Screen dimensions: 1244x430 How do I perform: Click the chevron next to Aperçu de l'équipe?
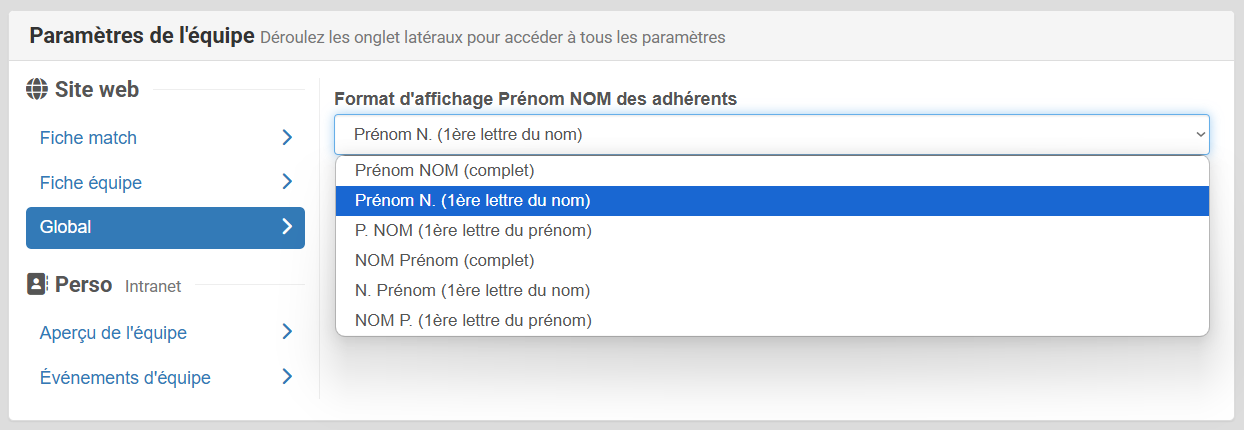[287, 332]
